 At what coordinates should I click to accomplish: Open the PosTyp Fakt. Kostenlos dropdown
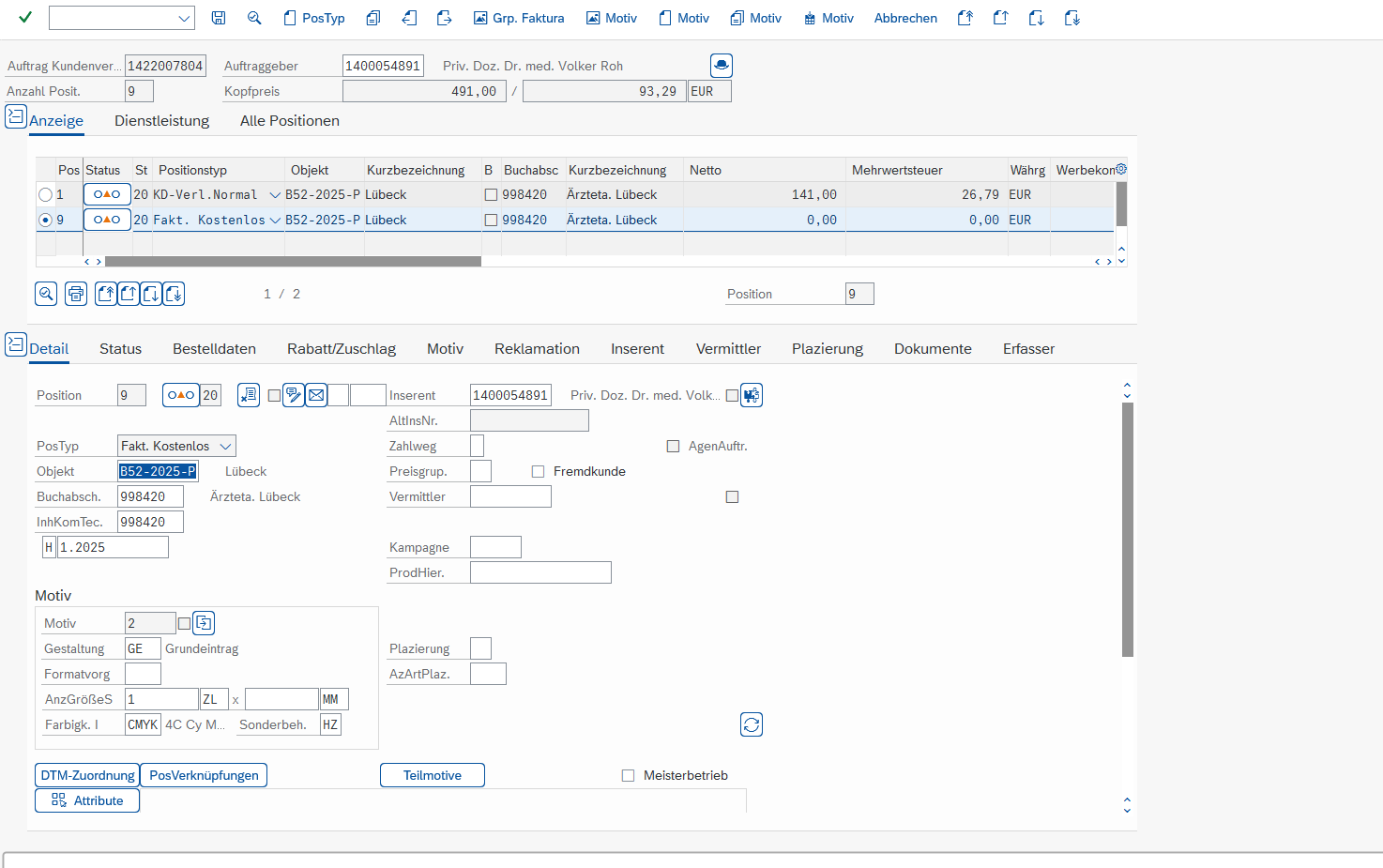click(x=225, y=446)
